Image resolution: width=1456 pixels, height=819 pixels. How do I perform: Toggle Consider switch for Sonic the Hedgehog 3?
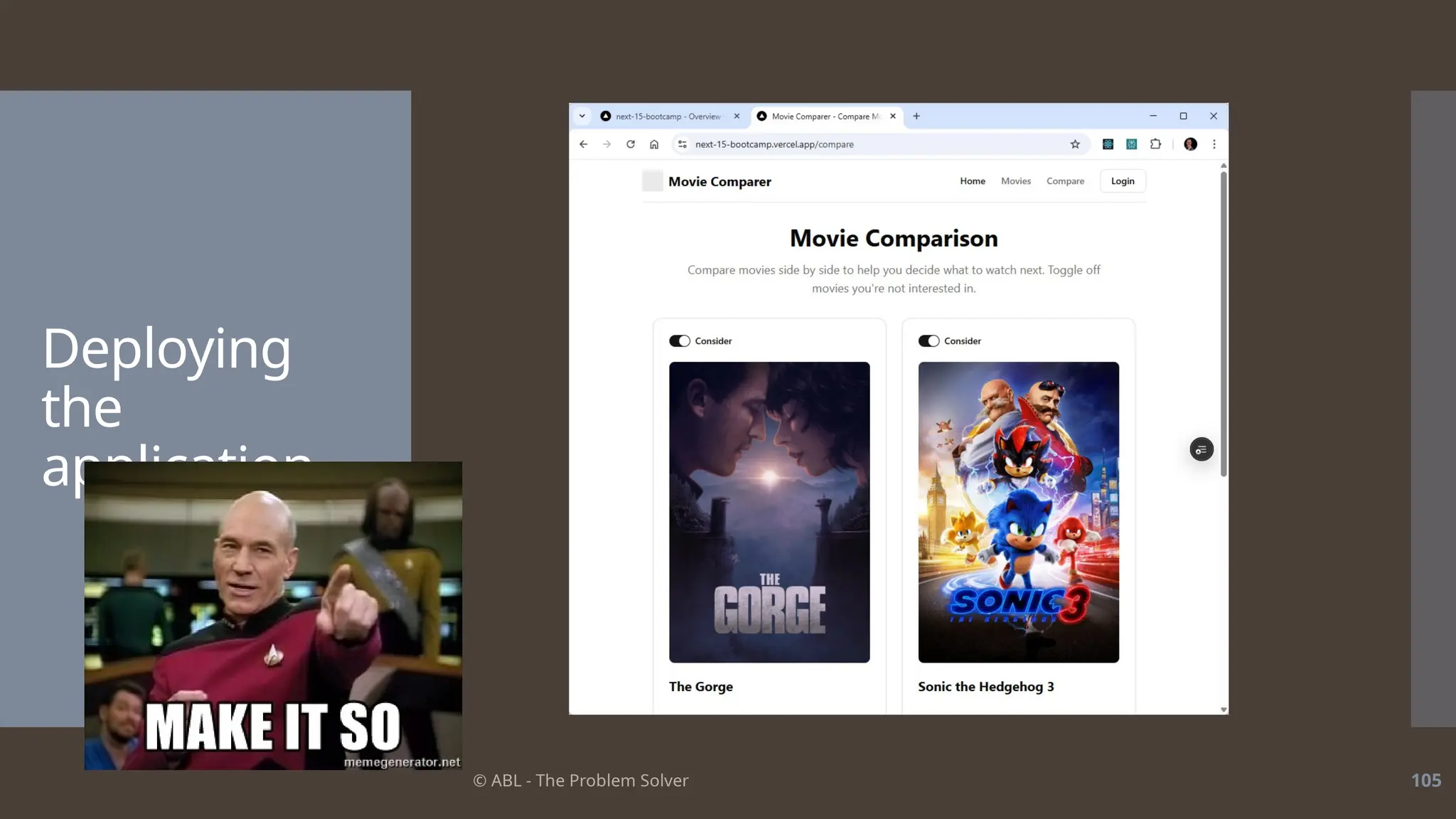point(928,341)
